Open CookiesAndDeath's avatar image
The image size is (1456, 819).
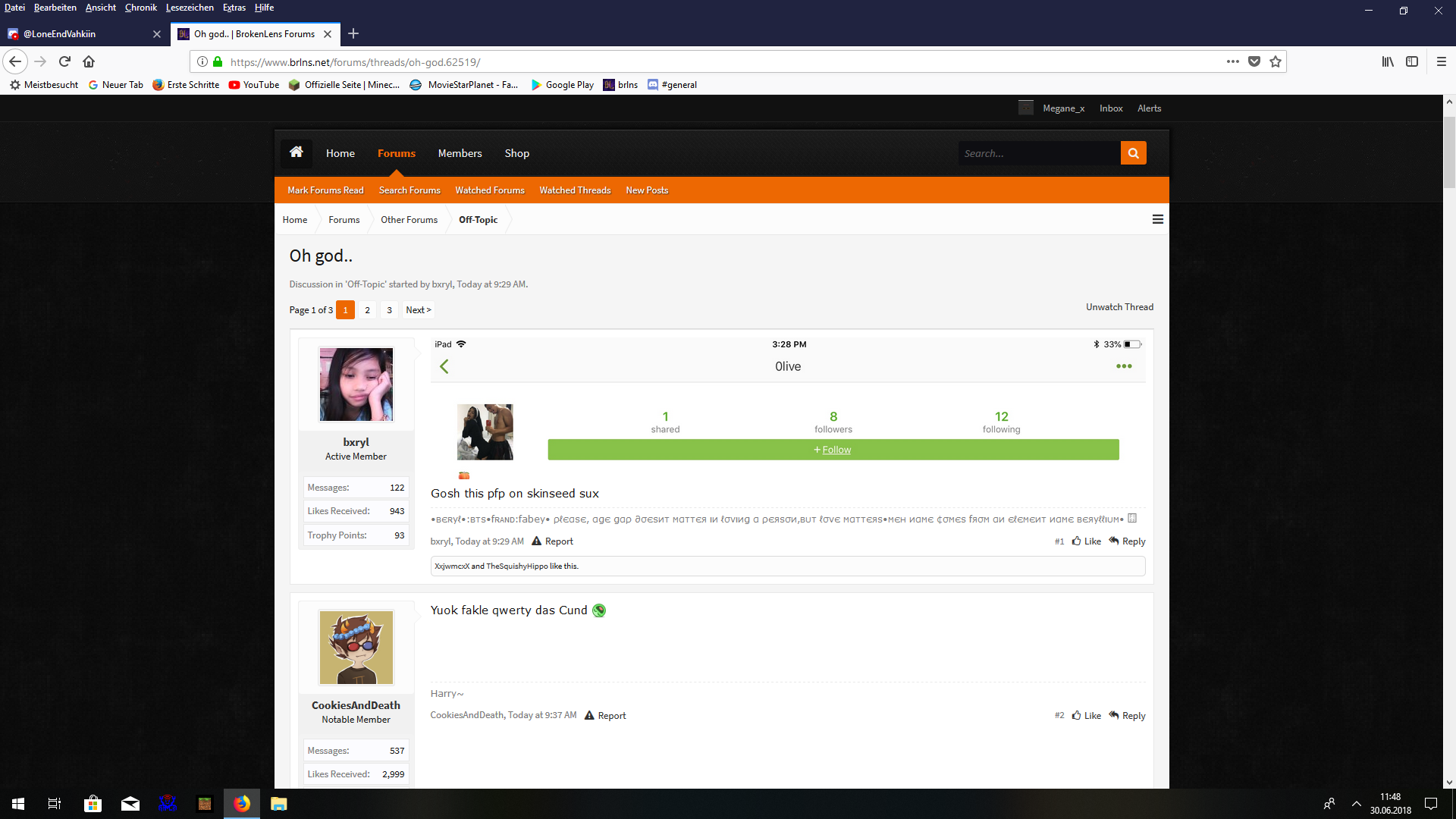pyautogui.click(x=356, y=648)
